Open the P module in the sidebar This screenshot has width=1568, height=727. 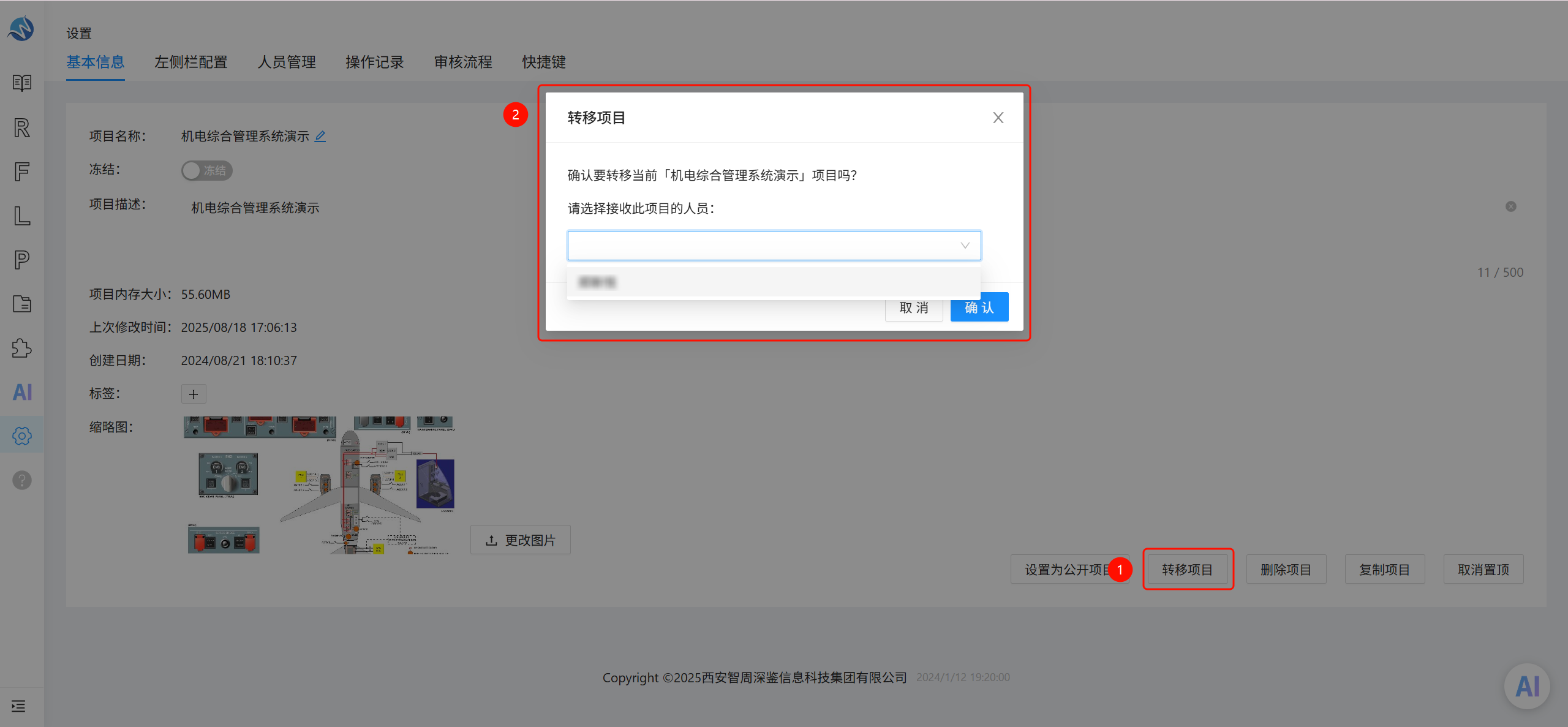(x=22, y=260)
